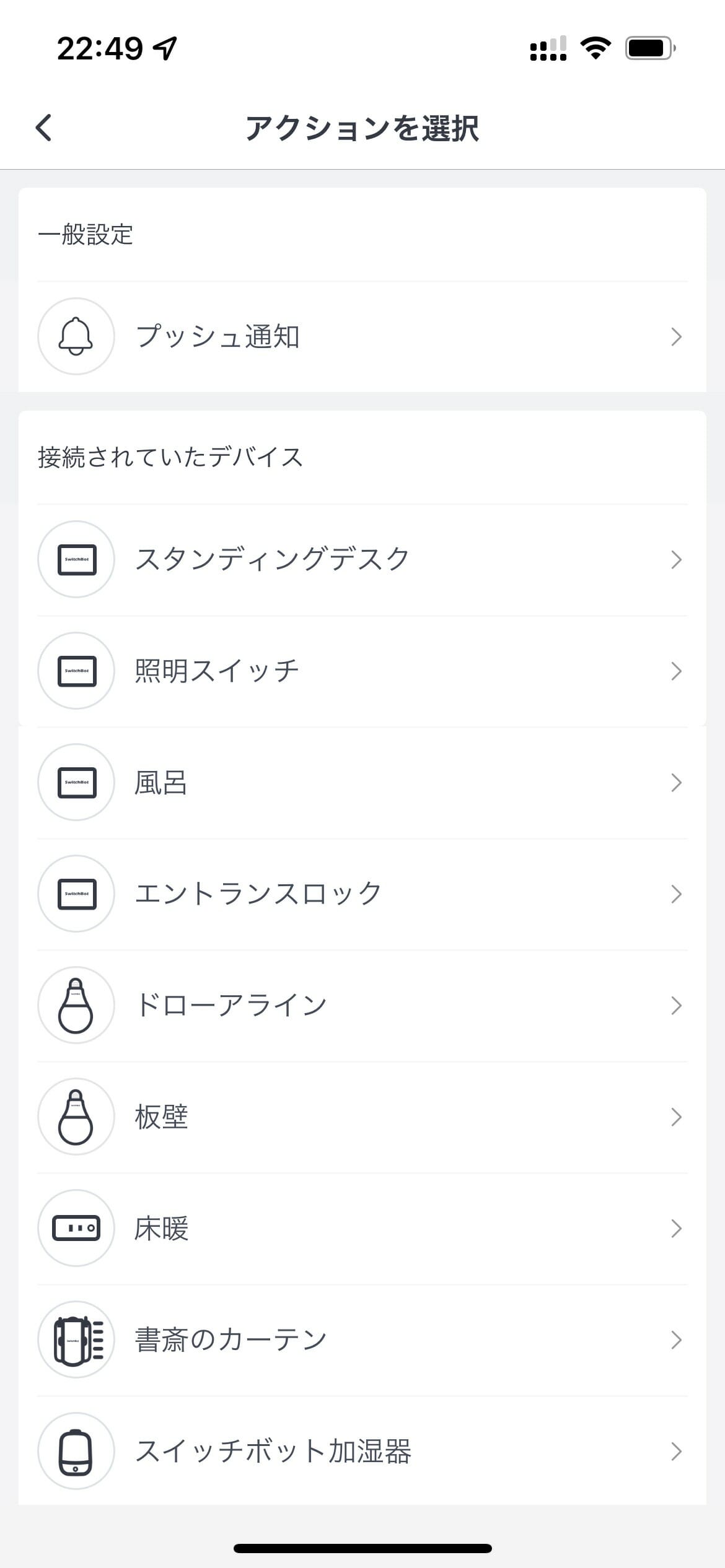
Task: Tap the 風呂 device icon
Action: pos(76,782)
